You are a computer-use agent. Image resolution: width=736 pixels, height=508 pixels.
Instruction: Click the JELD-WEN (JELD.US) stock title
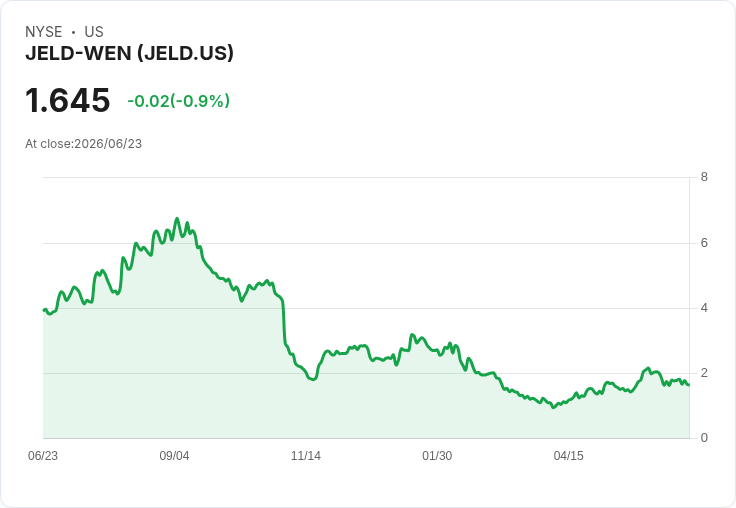coord(129,53)
